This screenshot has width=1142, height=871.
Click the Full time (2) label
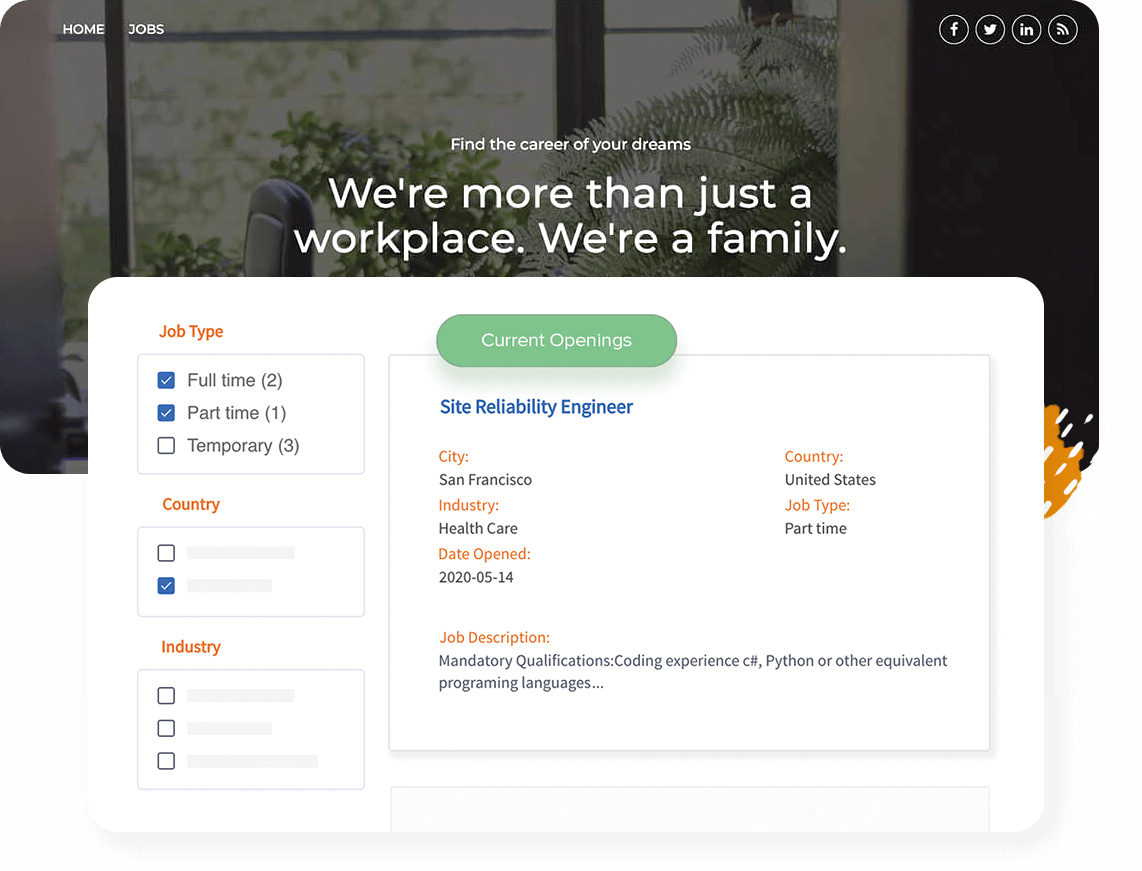pos(235,380)
